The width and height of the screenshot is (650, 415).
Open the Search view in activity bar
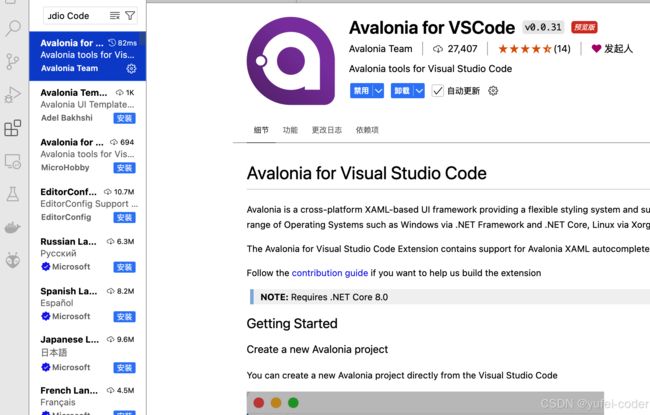pos(13,28)
